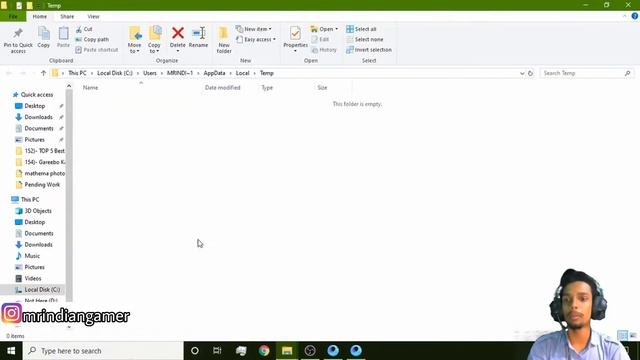The width and height of the screenshot is (640, 360).
Task: Expand the Open dropdown in ribbon
Action: [x=324, y=29]
